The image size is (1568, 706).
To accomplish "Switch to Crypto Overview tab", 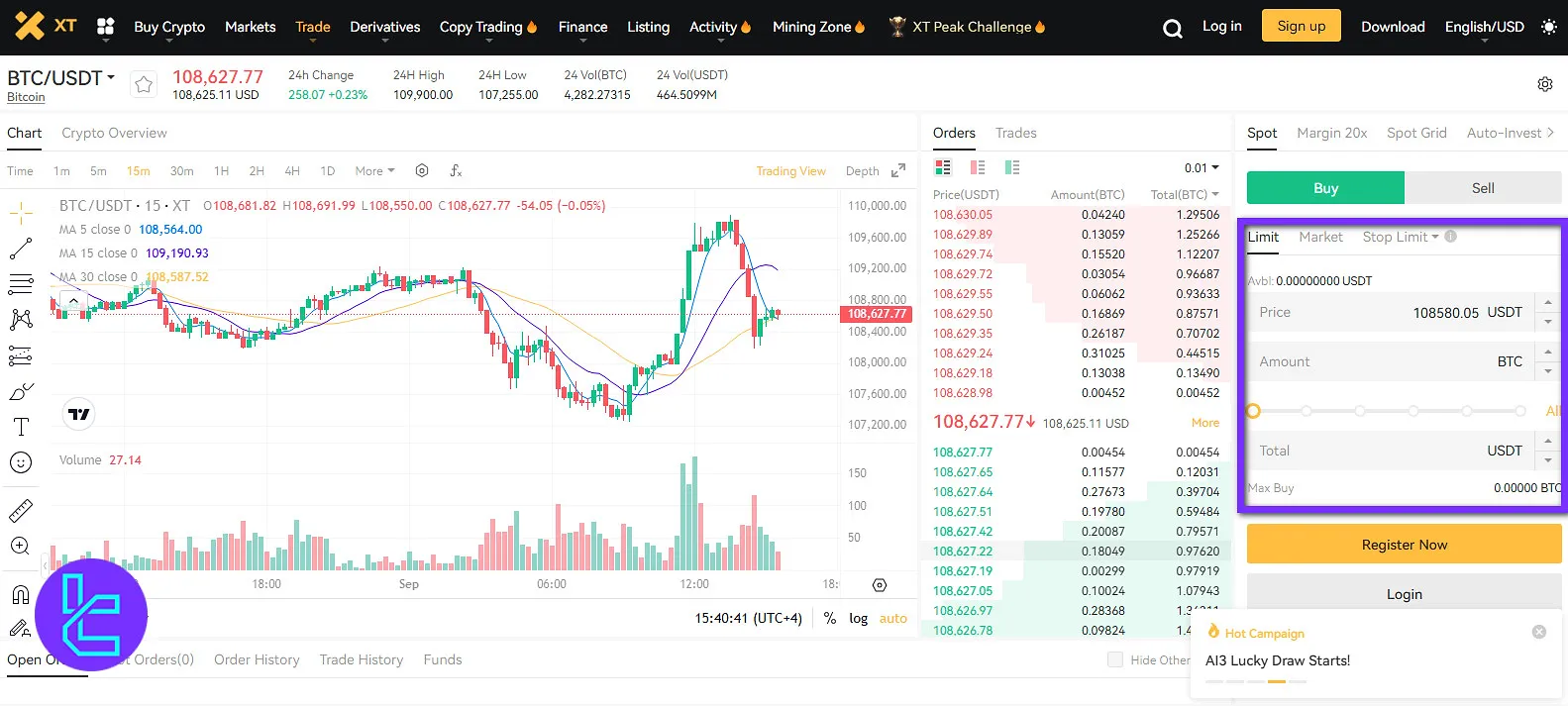I will tap(114, 133).
